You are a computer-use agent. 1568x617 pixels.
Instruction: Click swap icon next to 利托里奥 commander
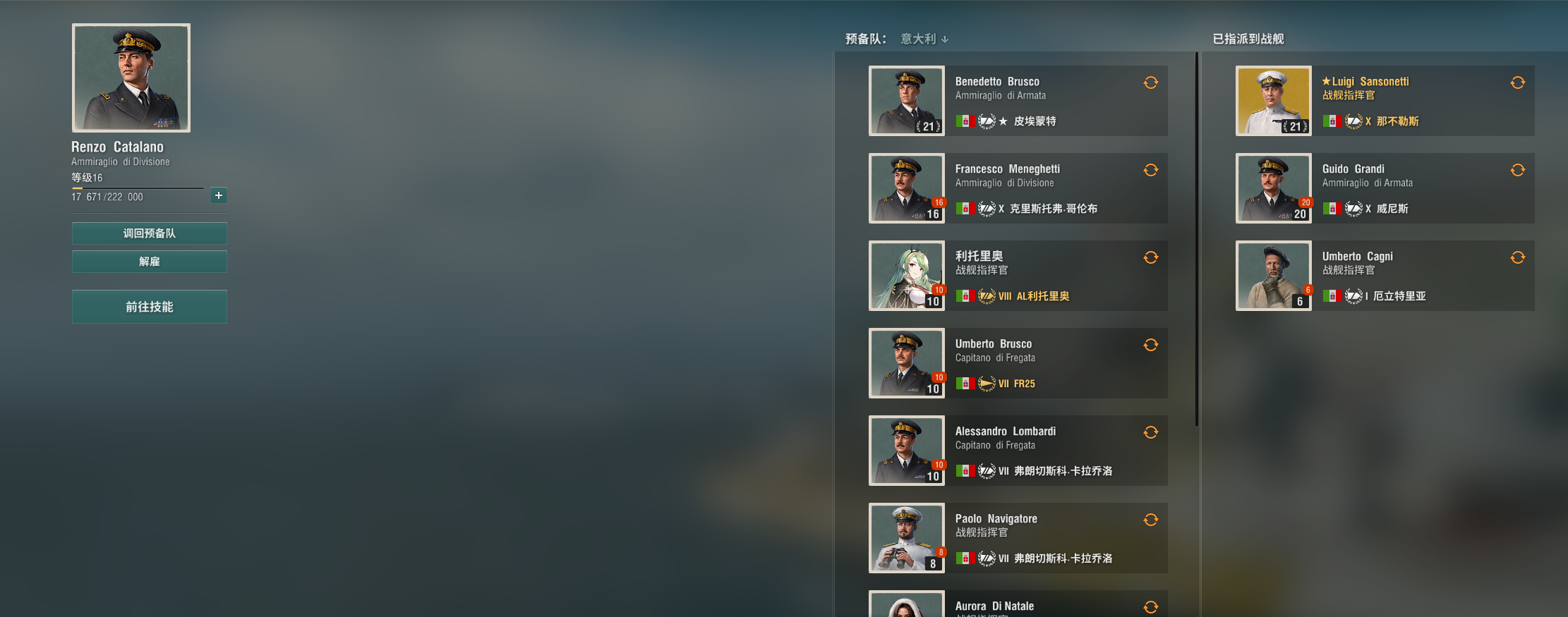tap(1150, 257)
